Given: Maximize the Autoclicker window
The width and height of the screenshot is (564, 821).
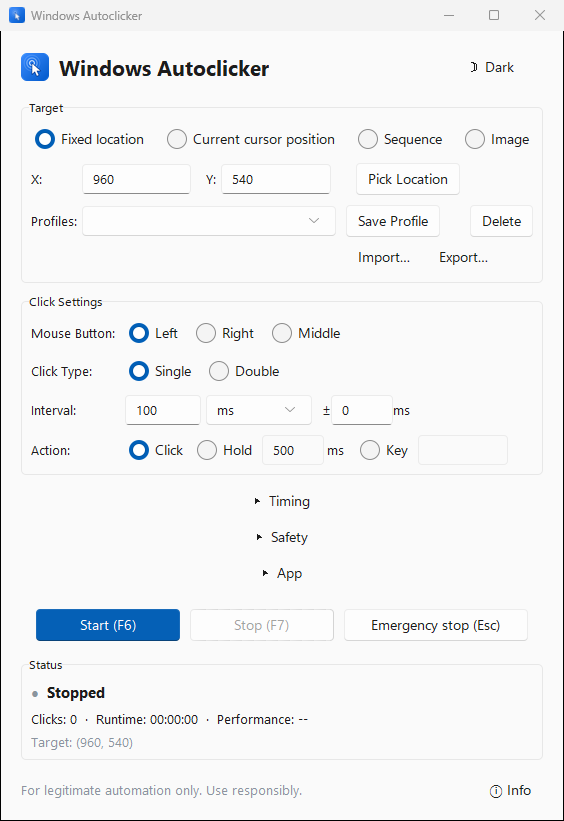Looking at the screenshot, I should pos(494,15).
